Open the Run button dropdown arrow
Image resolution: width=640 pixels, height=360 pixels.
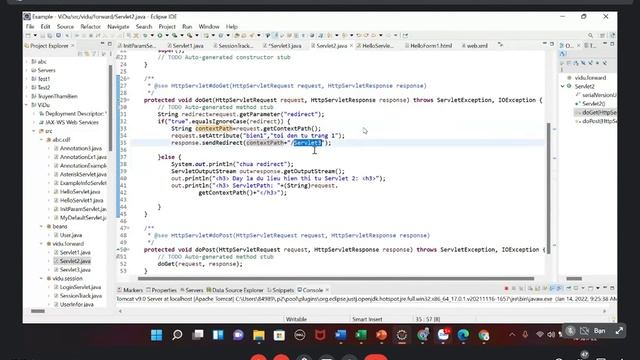[167, 36]
